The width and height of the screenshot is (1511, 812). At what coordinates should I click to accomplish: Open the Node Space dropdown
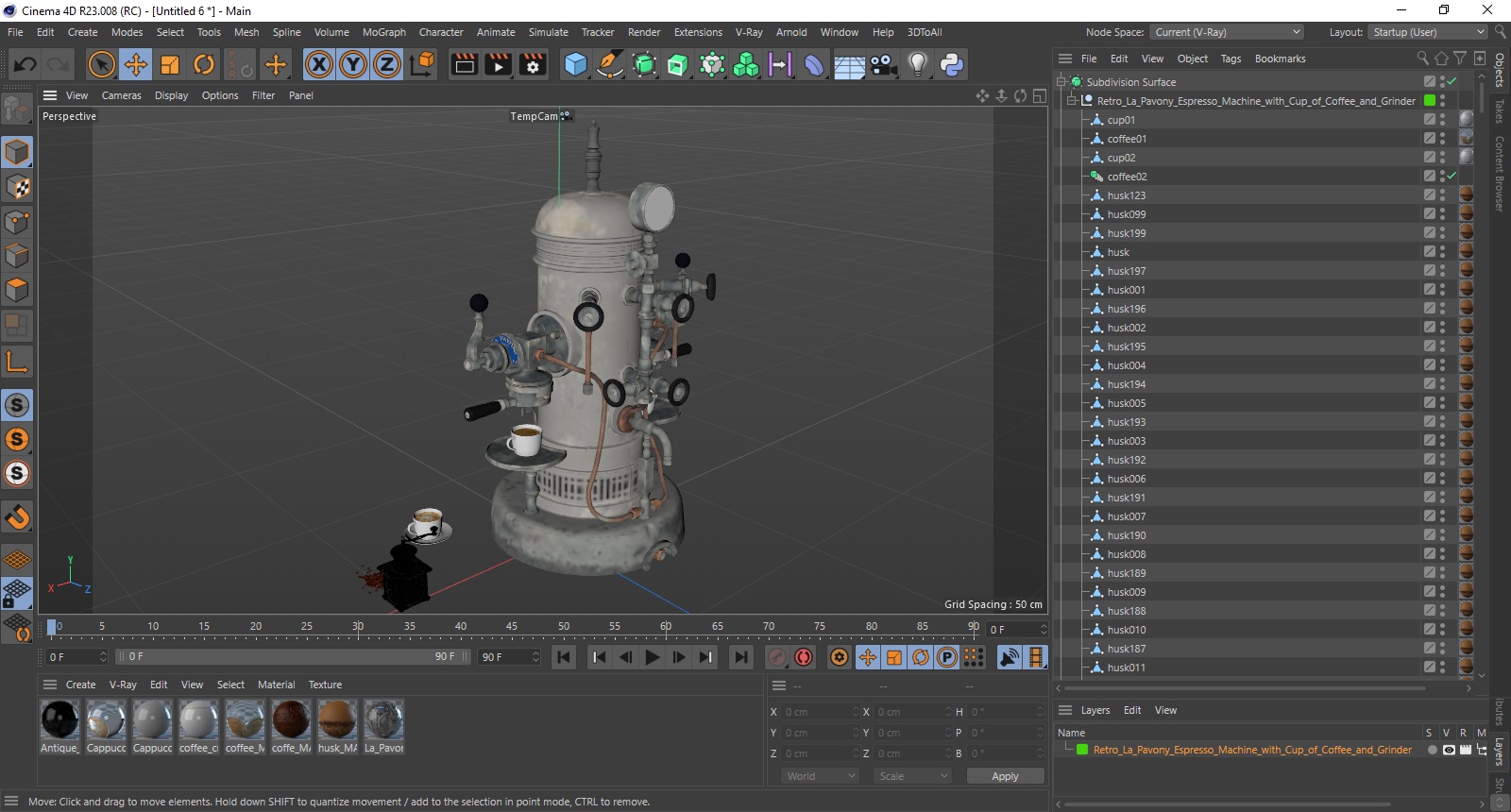tap(1227, 32)
